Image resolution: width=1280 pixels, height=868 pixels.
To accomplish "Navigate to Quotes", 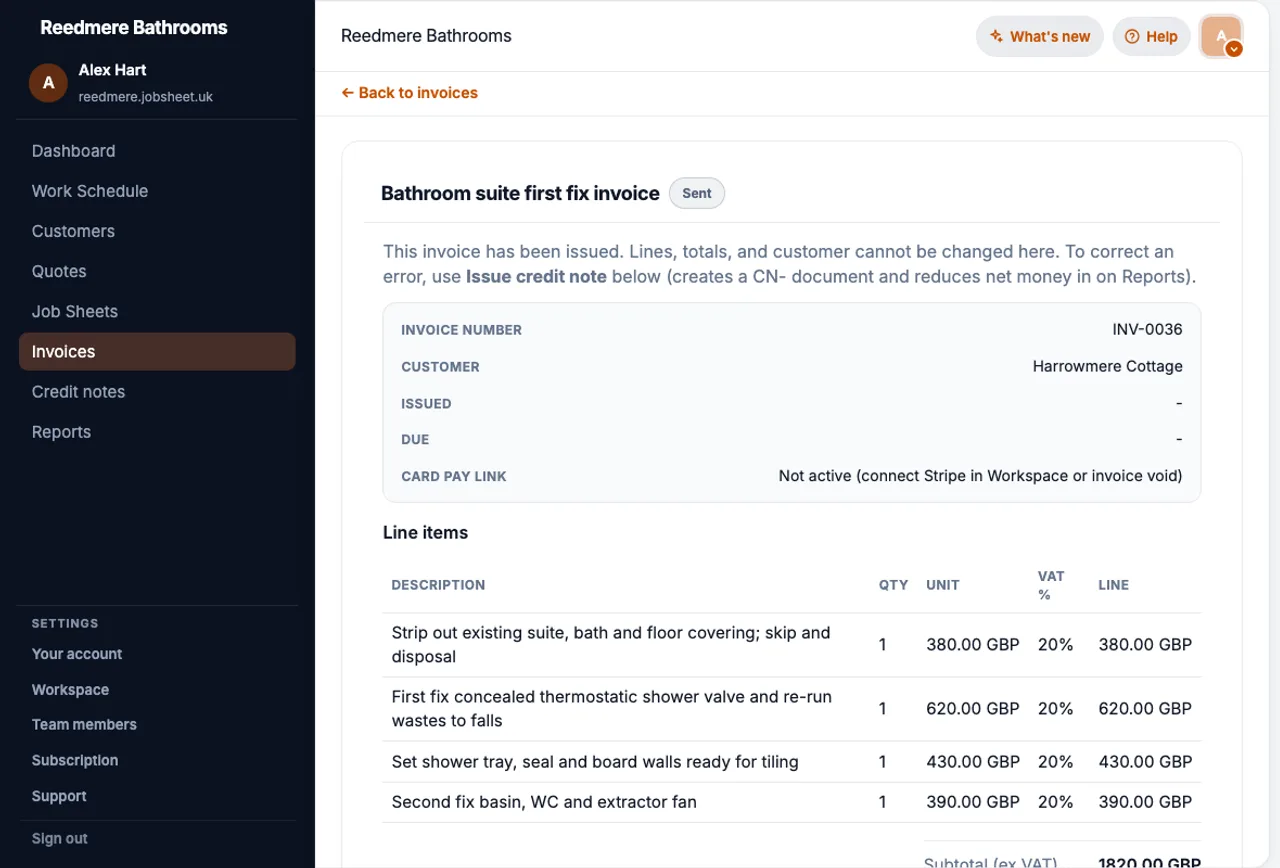I will click(59, 271).
